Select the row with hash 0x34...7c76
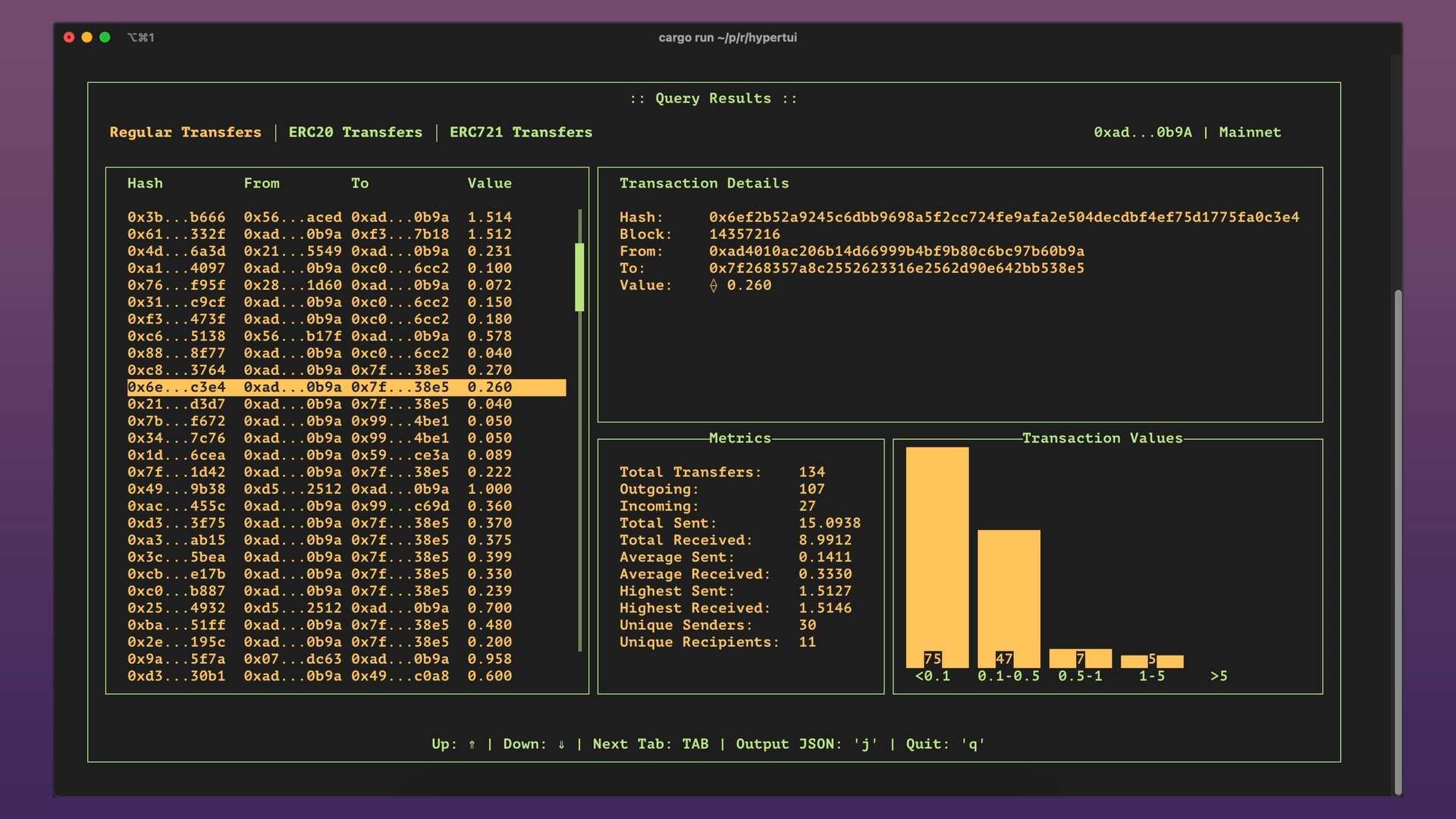Image resolution: width=1456 pixels, height=819 pixels. click(x=347, y=438)
